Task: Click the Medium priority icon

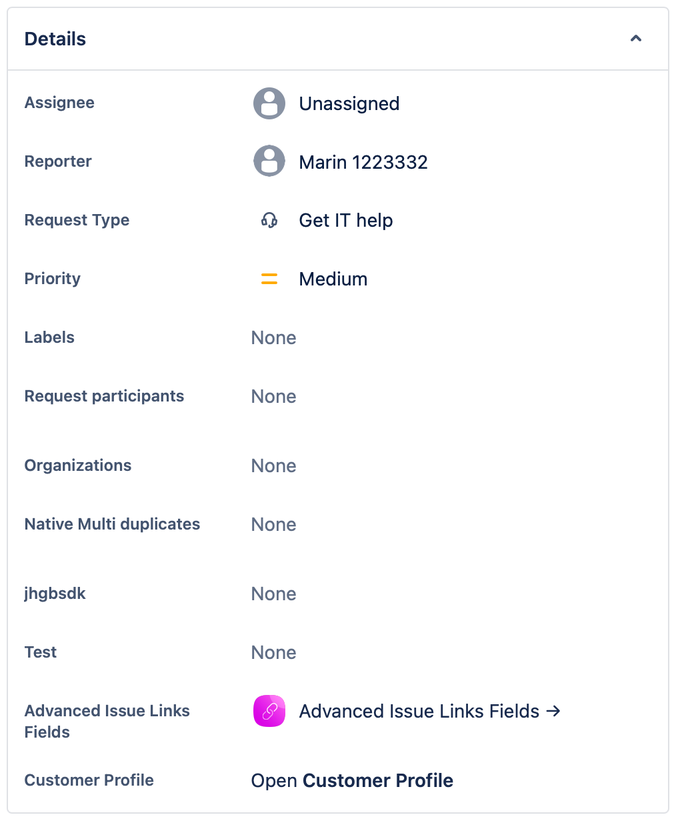Action: 269,279
